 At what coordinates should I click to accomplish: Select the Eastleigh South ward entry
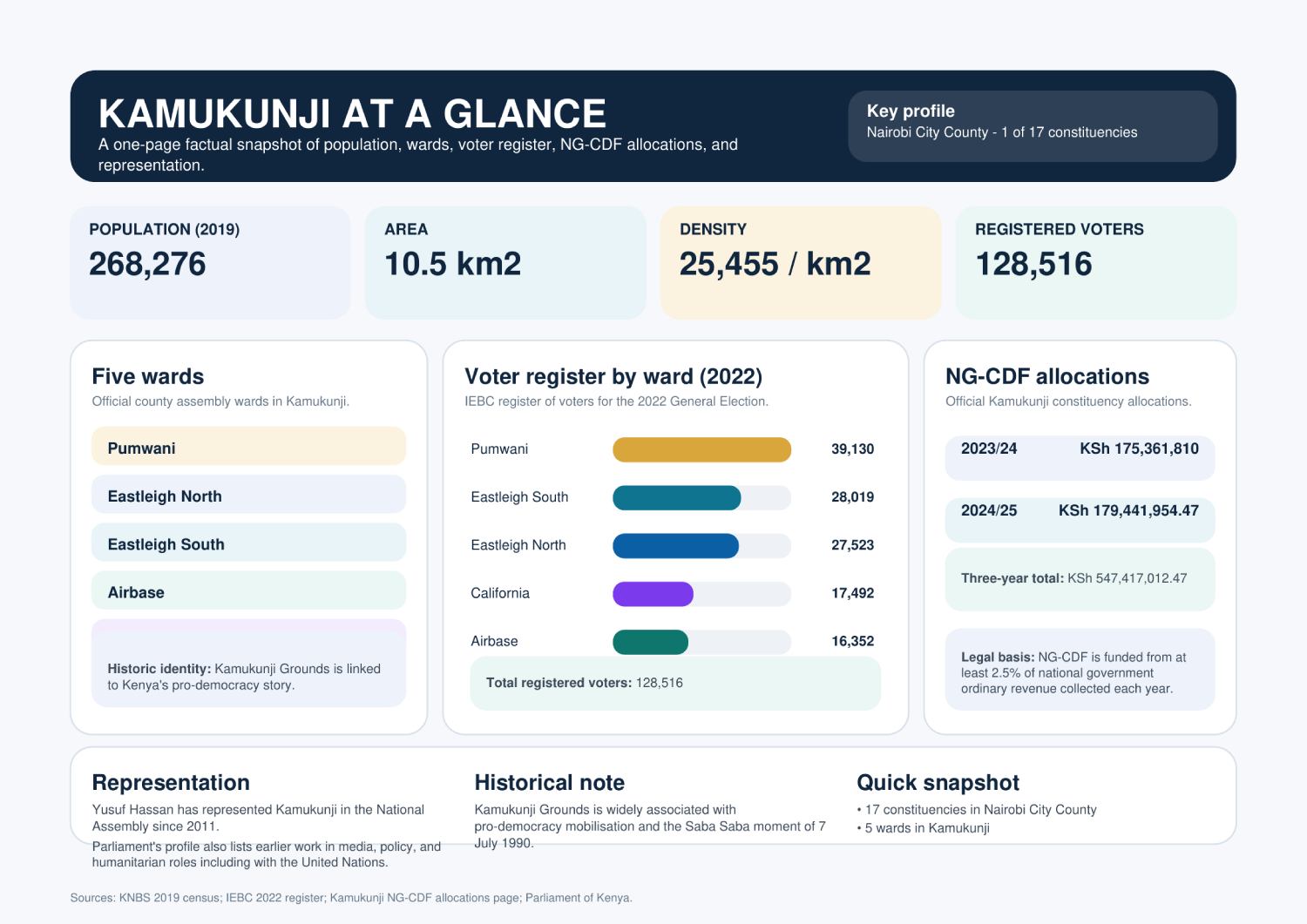click(248, 543)
